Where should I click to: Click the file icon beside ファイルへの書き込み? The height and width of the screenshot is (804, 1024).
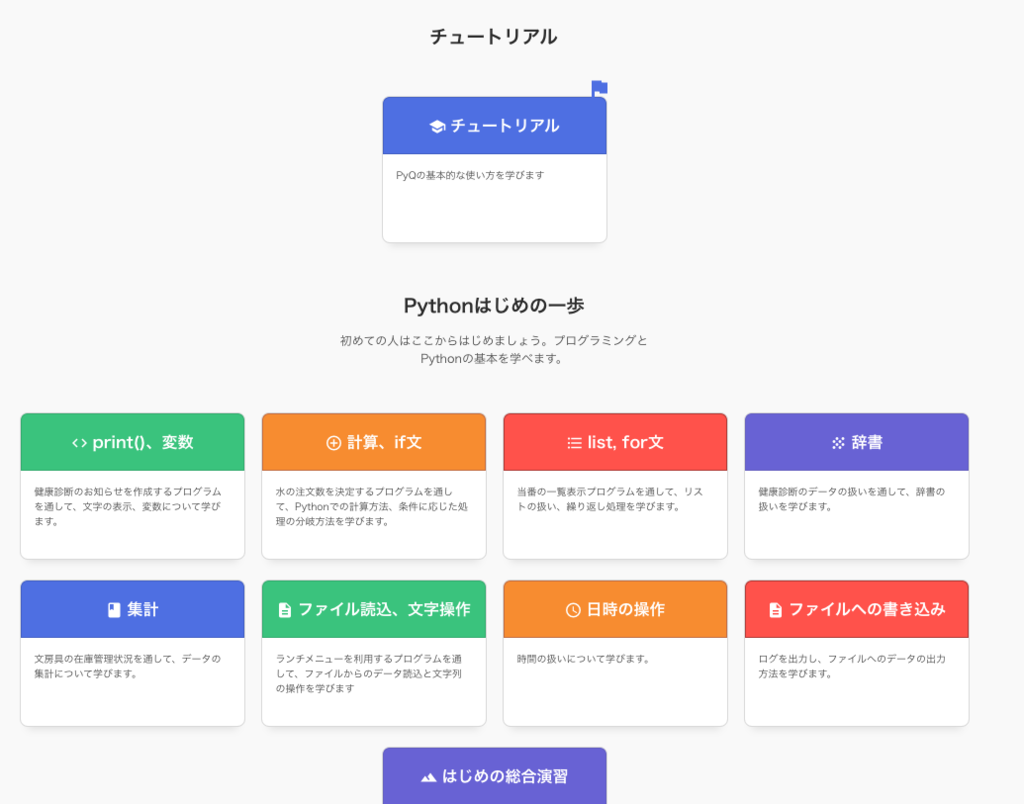[x=775, y=610]
